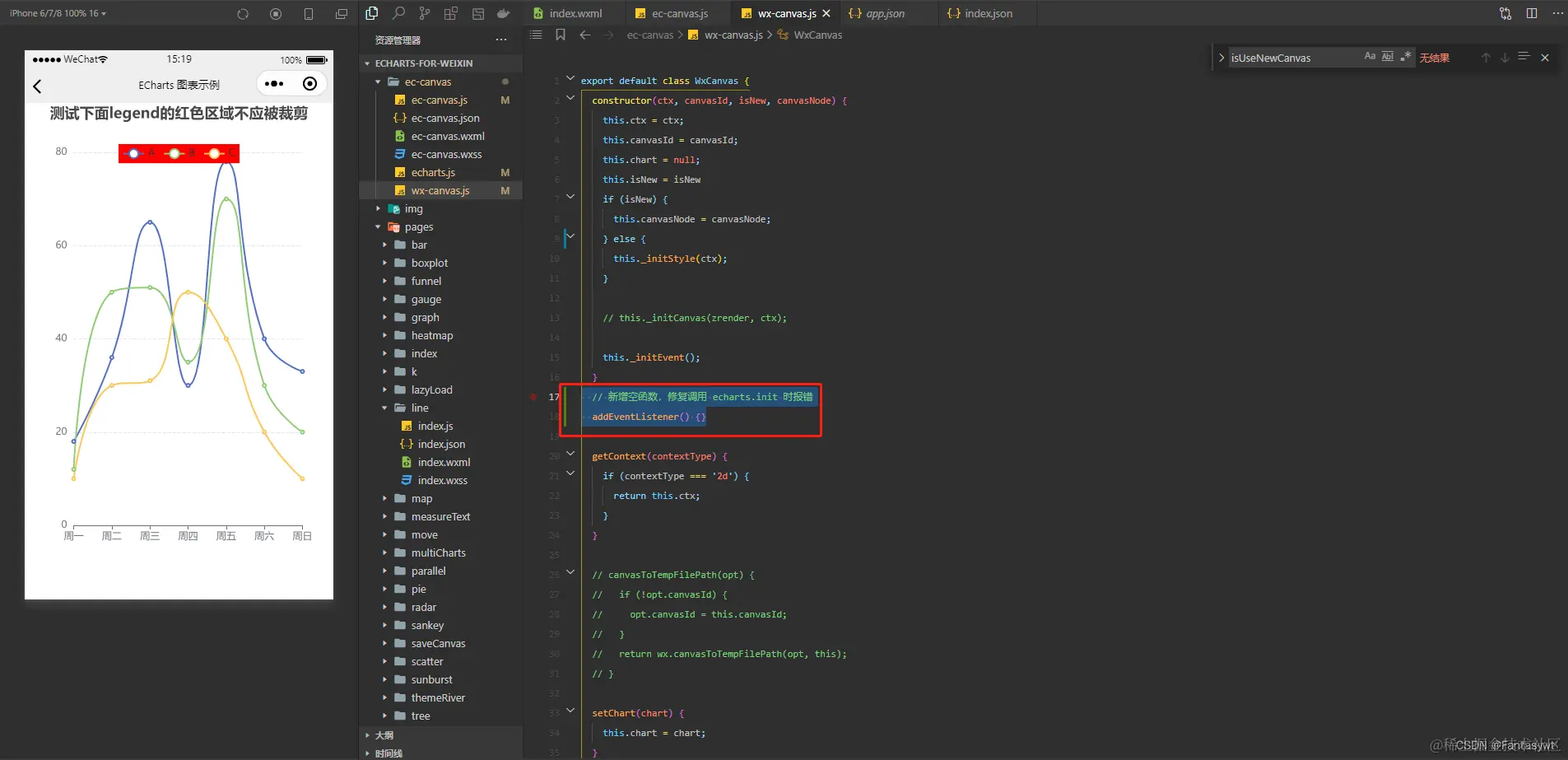Expand the 大纲 outline section
Image resolution: width=1568 pixels, height=760 pixels.
point(440,735)
